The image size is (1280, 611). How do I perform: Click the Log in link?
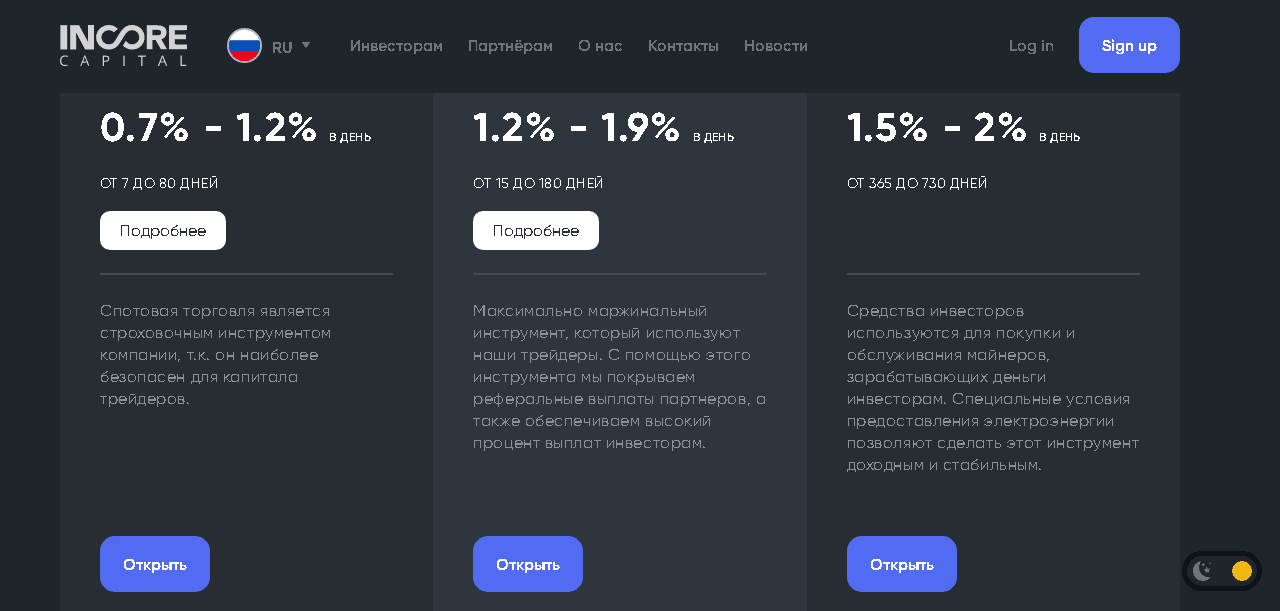(1031, 46)
